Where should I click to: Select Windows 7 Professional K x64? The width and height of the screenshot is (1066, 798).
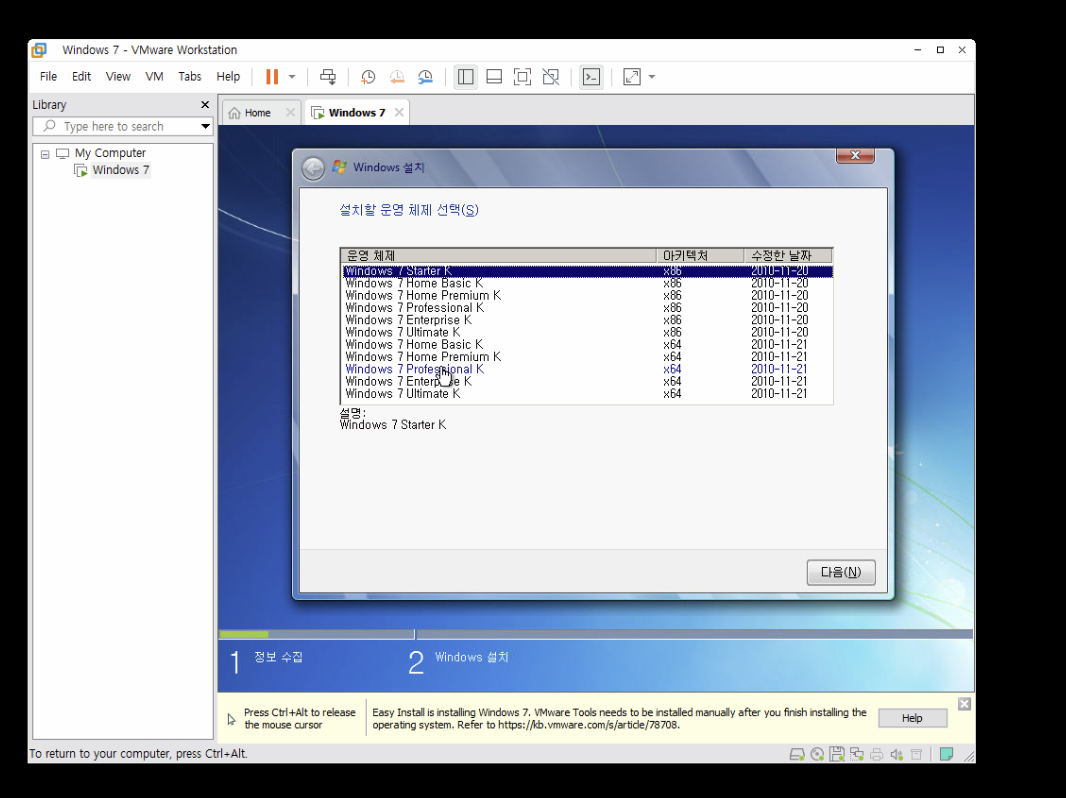[587, 369]
